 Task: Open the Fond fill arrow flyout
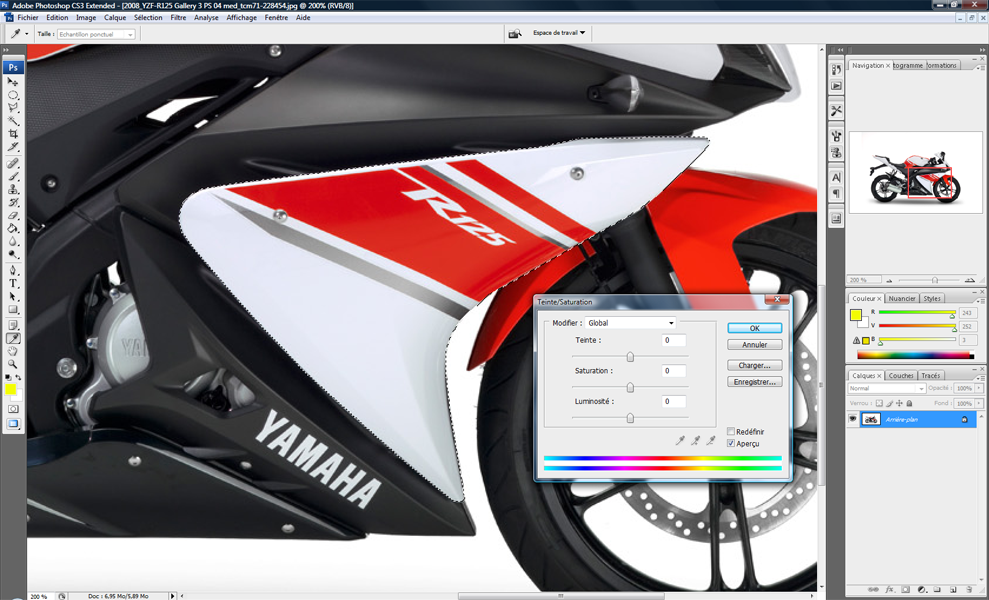[x=979, y=403]
